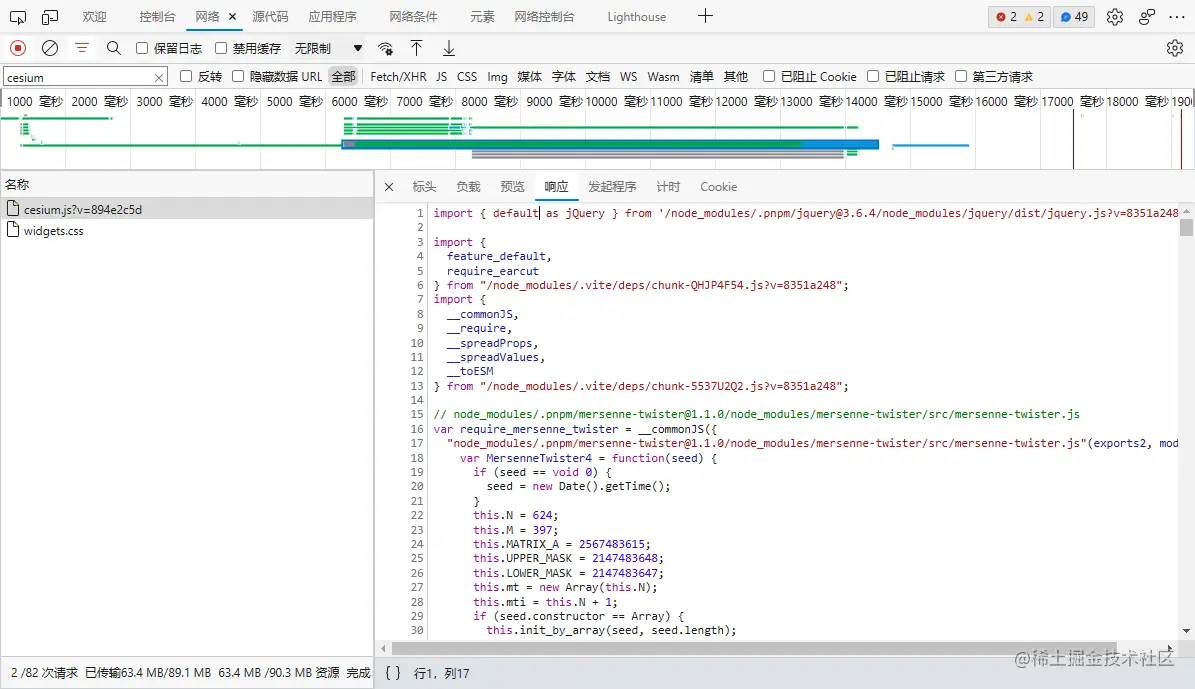1195x689 pixels.
Task: Open network conditions wifi icon
Action: (386, 49)
